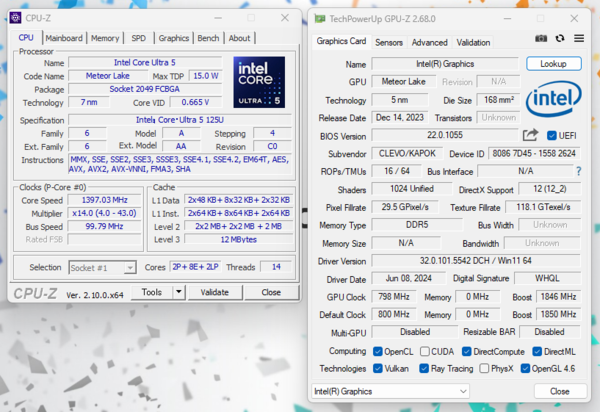The height and width of the screenshot is (412, 600).
Task: Select the Graphics Card tab in GPU-Z
Action: (x=341, y=41)
